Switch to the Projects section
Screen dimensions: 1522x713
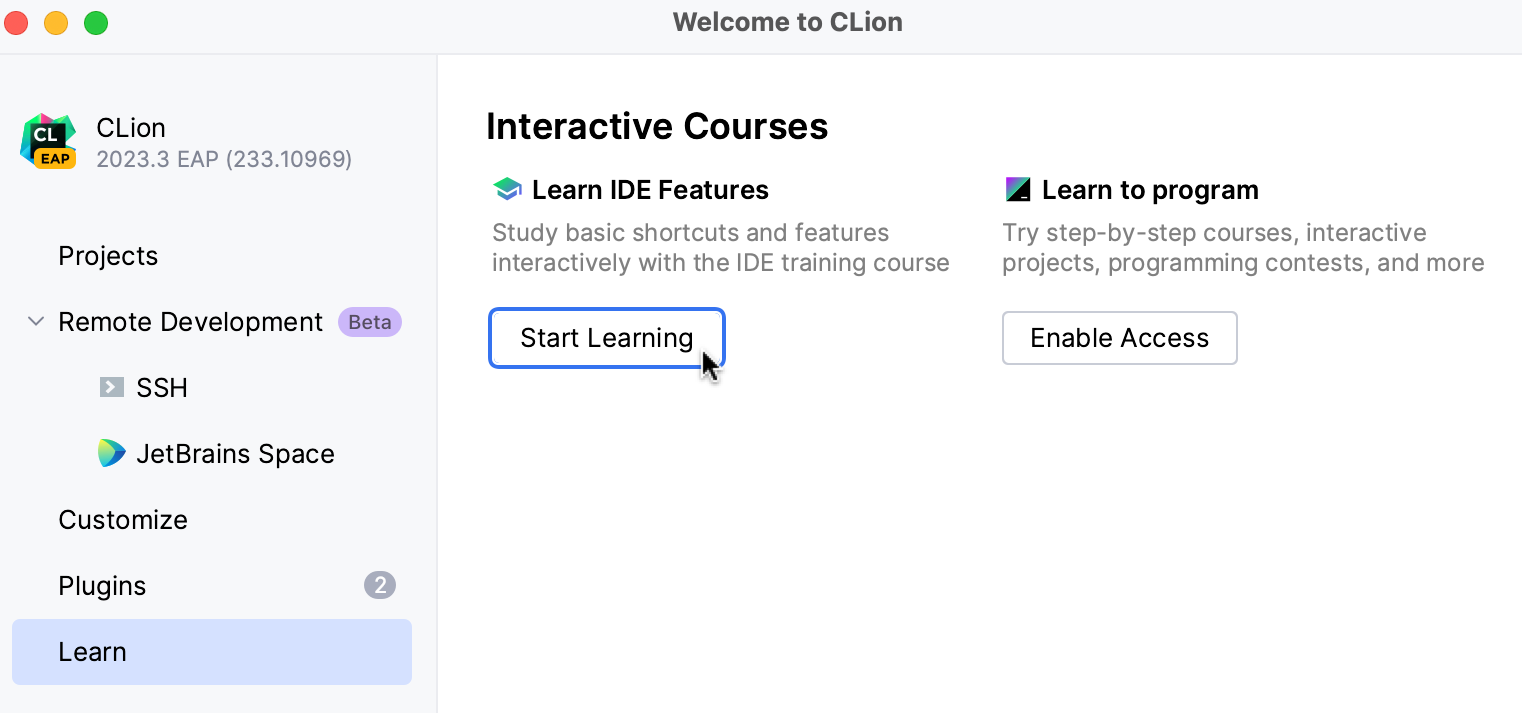pos(108,255)
